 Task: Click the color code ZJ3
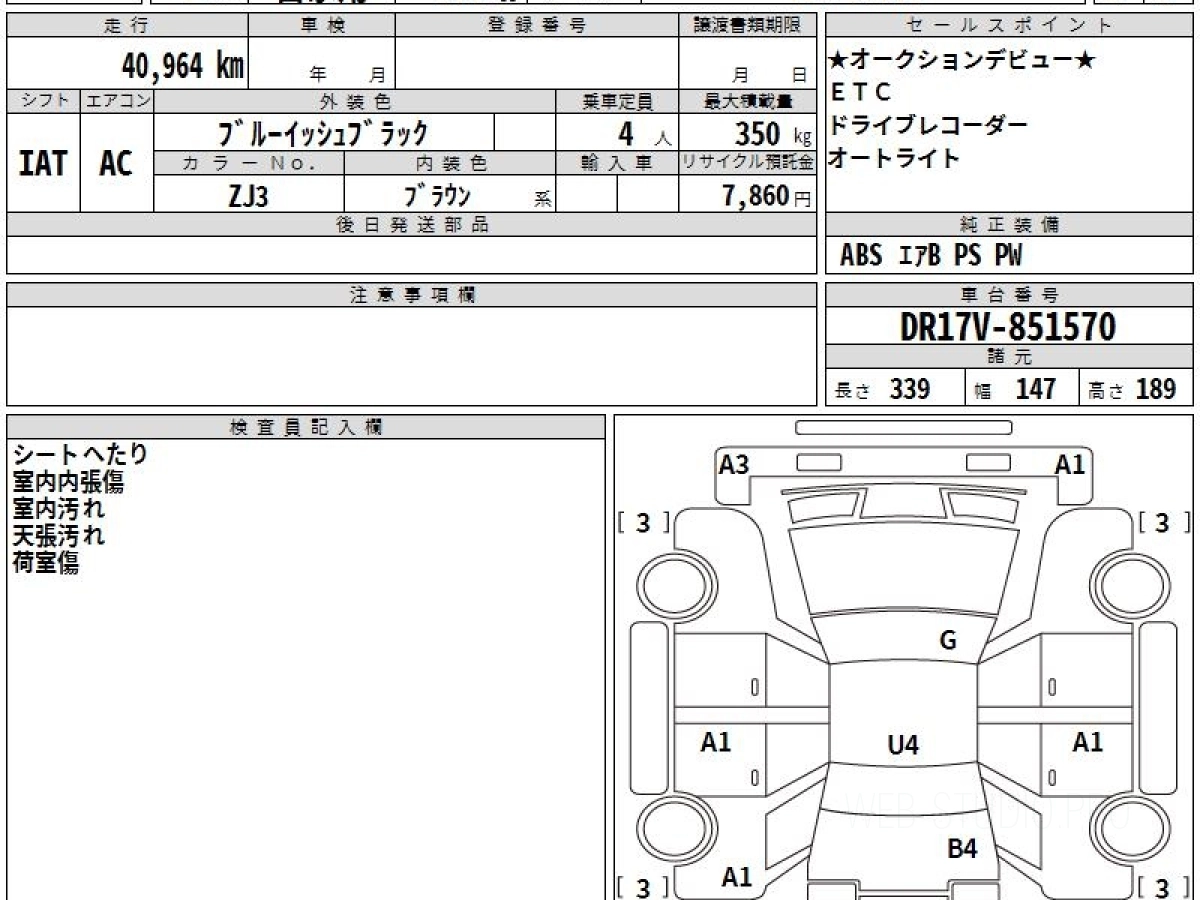coord(248,196)
